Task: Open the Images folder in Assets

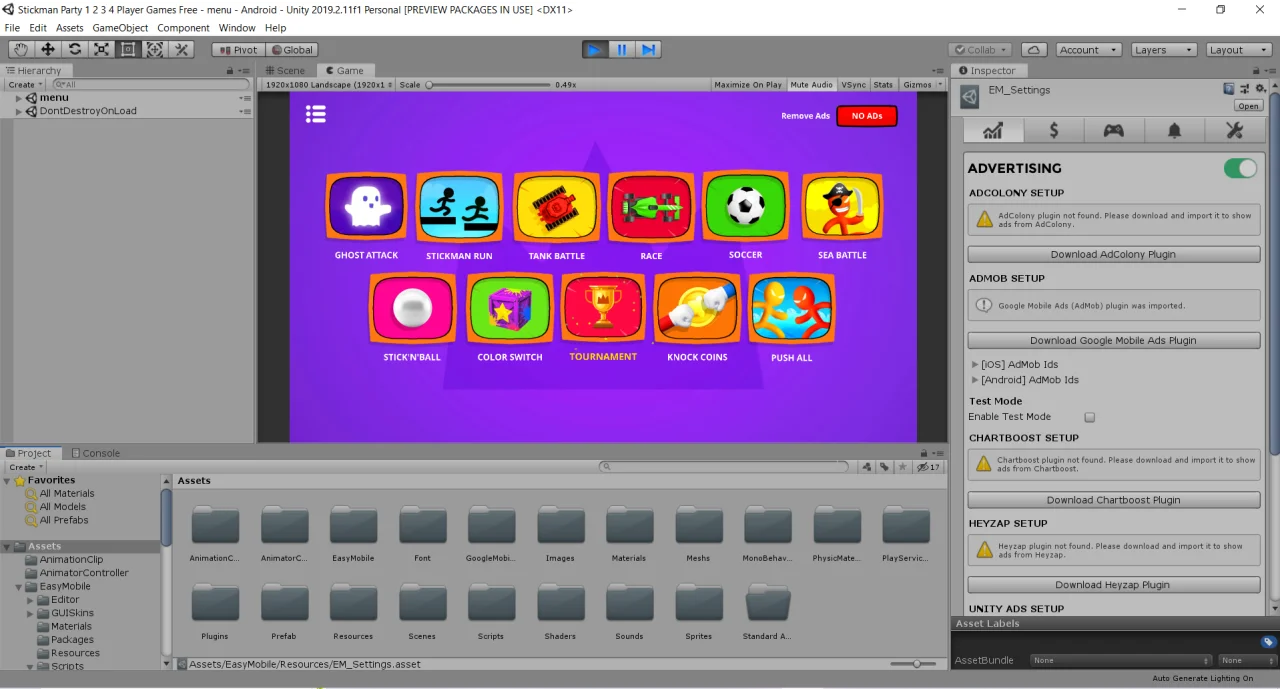Action: (560, 526)
